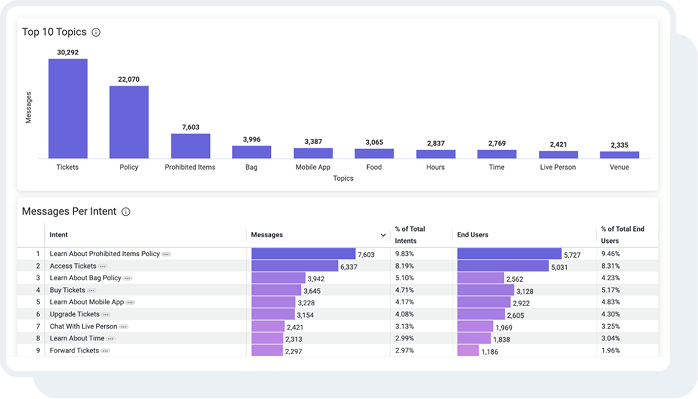Open the ellipsis next to Learn About Bag Policy
Image resolution: width=698 pixels, height=399 pixels.
pyautogui.click(x=127, y=278)
